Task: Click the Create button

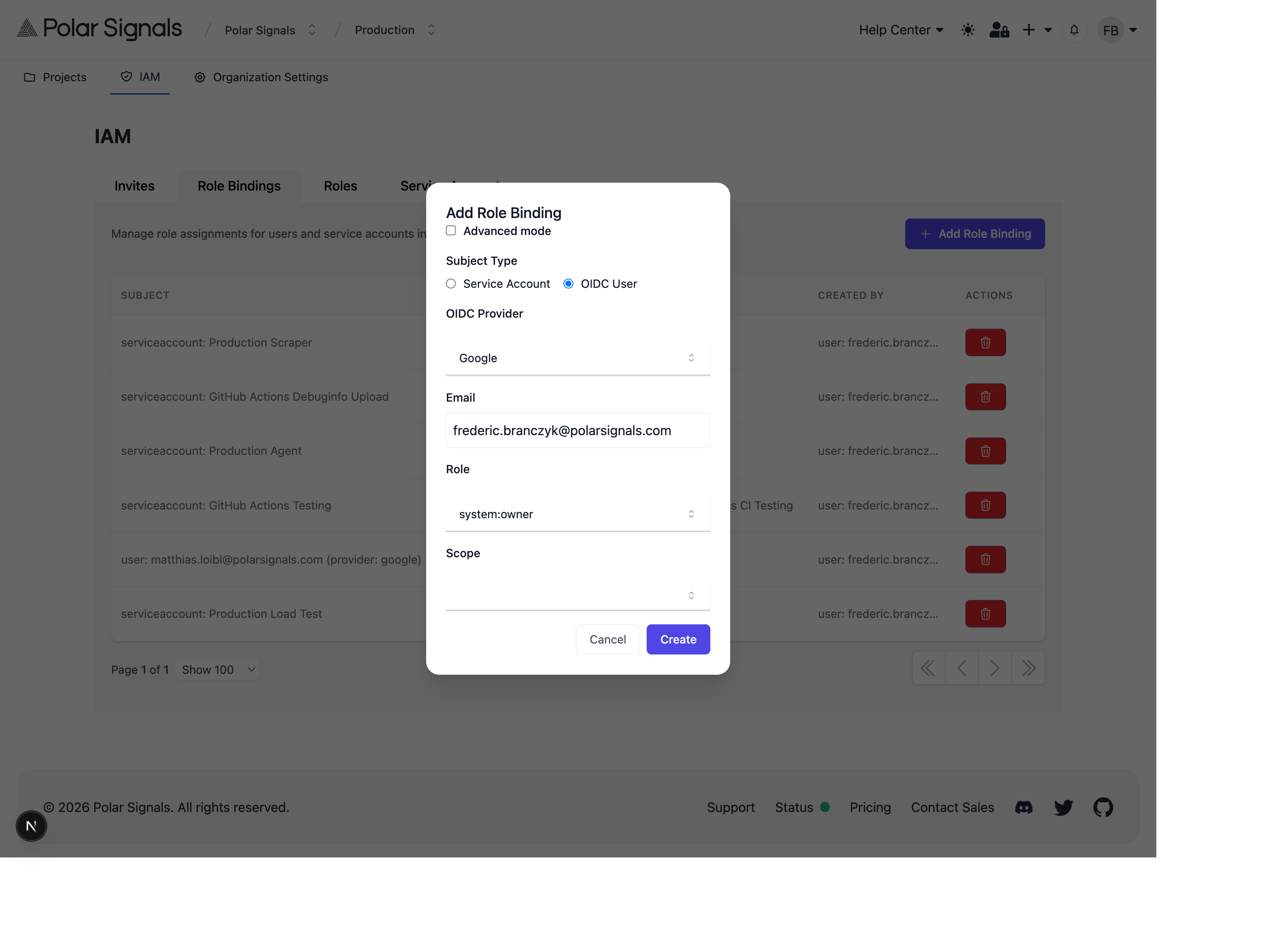Action: pyautogui.click(x=678, y=639)
